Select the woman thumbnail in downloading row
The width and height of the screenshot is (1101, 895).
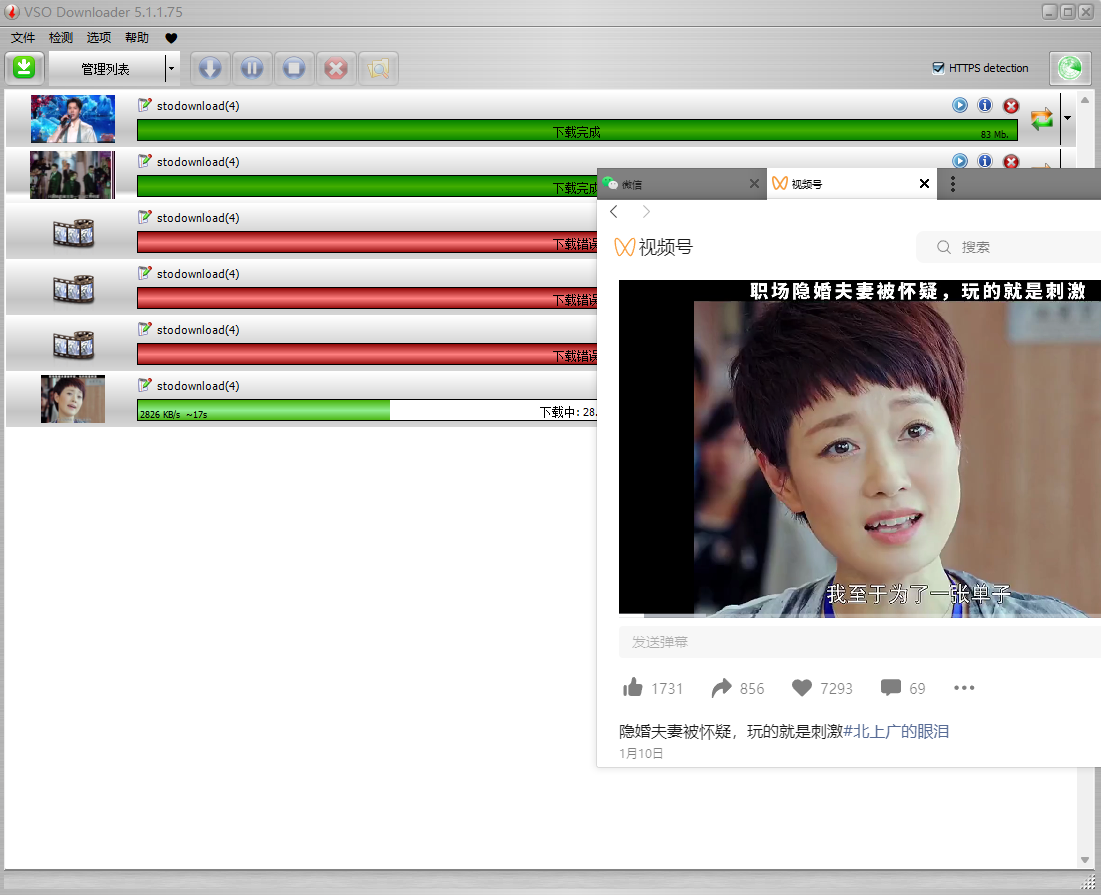pos(73,399)
